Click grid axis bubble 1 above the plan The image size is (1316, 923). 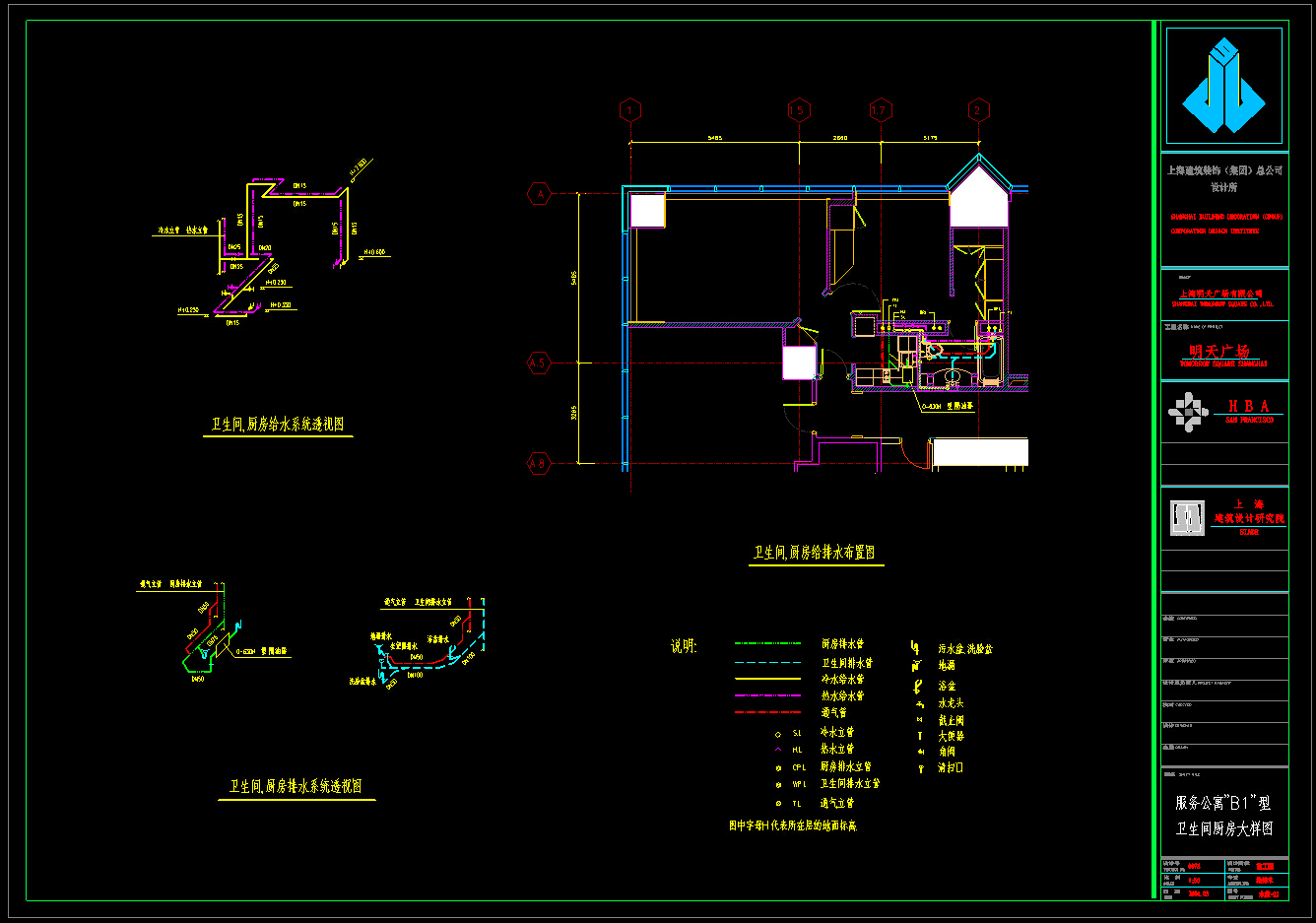tap(630, 110)
